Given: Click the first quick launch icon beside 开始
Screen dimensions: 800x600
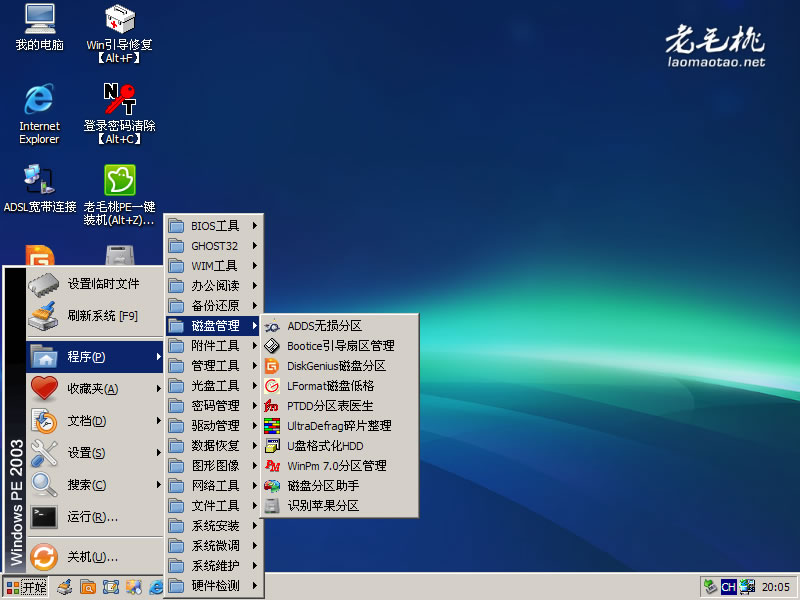Looking at the screenshot, I should click(64, 587).
